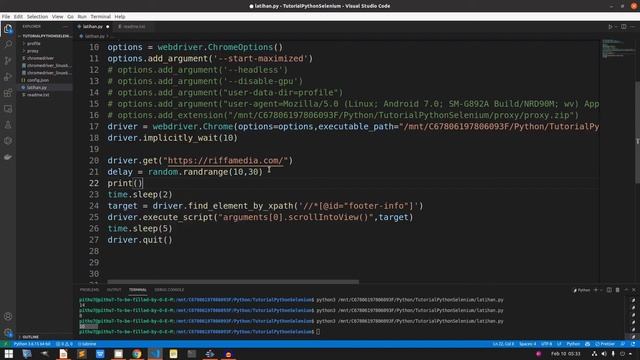Open the Run and Debug view
640x360 pixels.
(8, 77)
